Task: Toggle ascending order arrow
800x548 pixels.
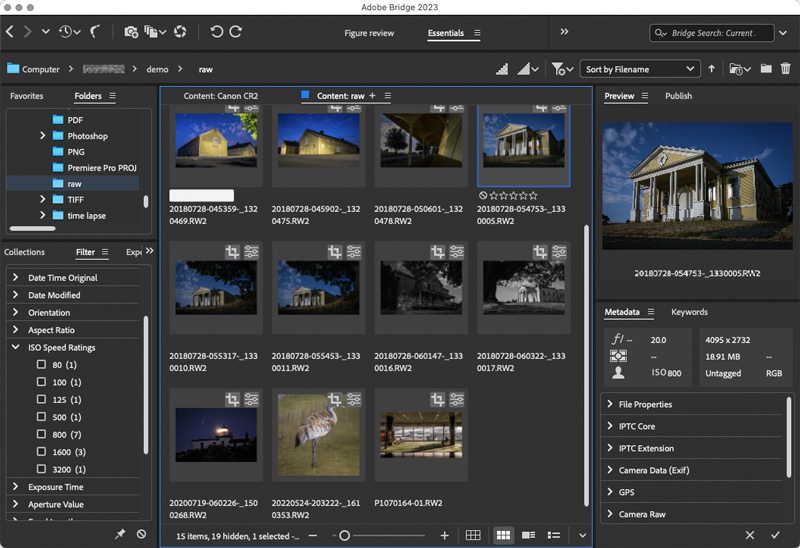Action: coord(712,69)
